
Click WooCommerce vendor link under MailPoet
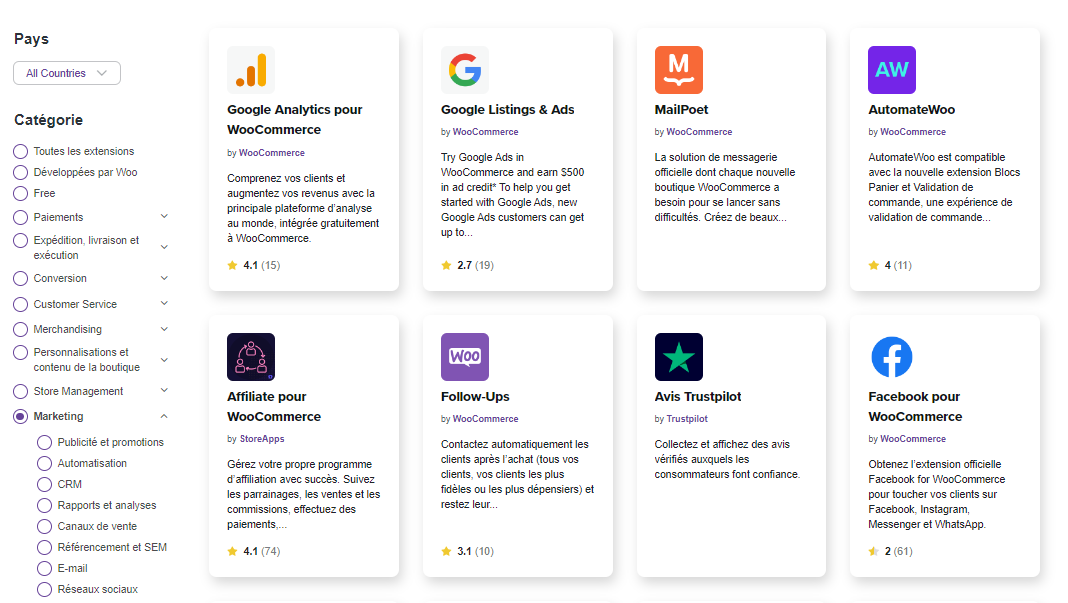click(x=699, y=132)
